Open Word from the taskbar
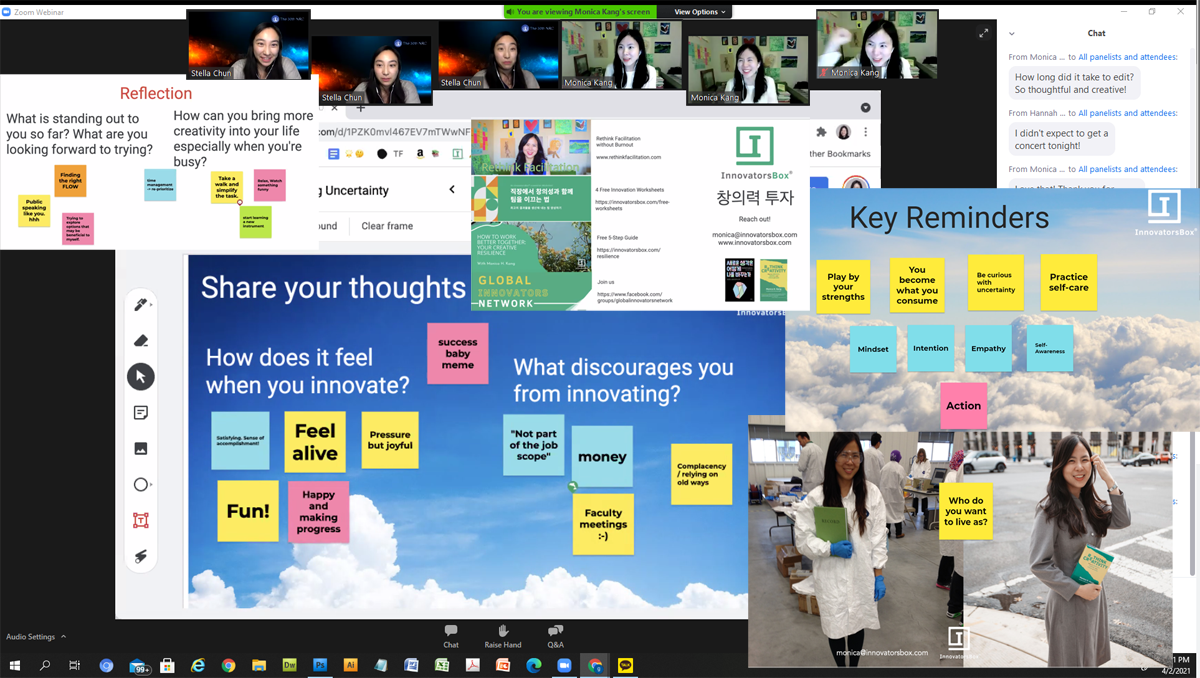Image resolution: width=1200 pixels, height=678 pixels. (x=411, y=665)
